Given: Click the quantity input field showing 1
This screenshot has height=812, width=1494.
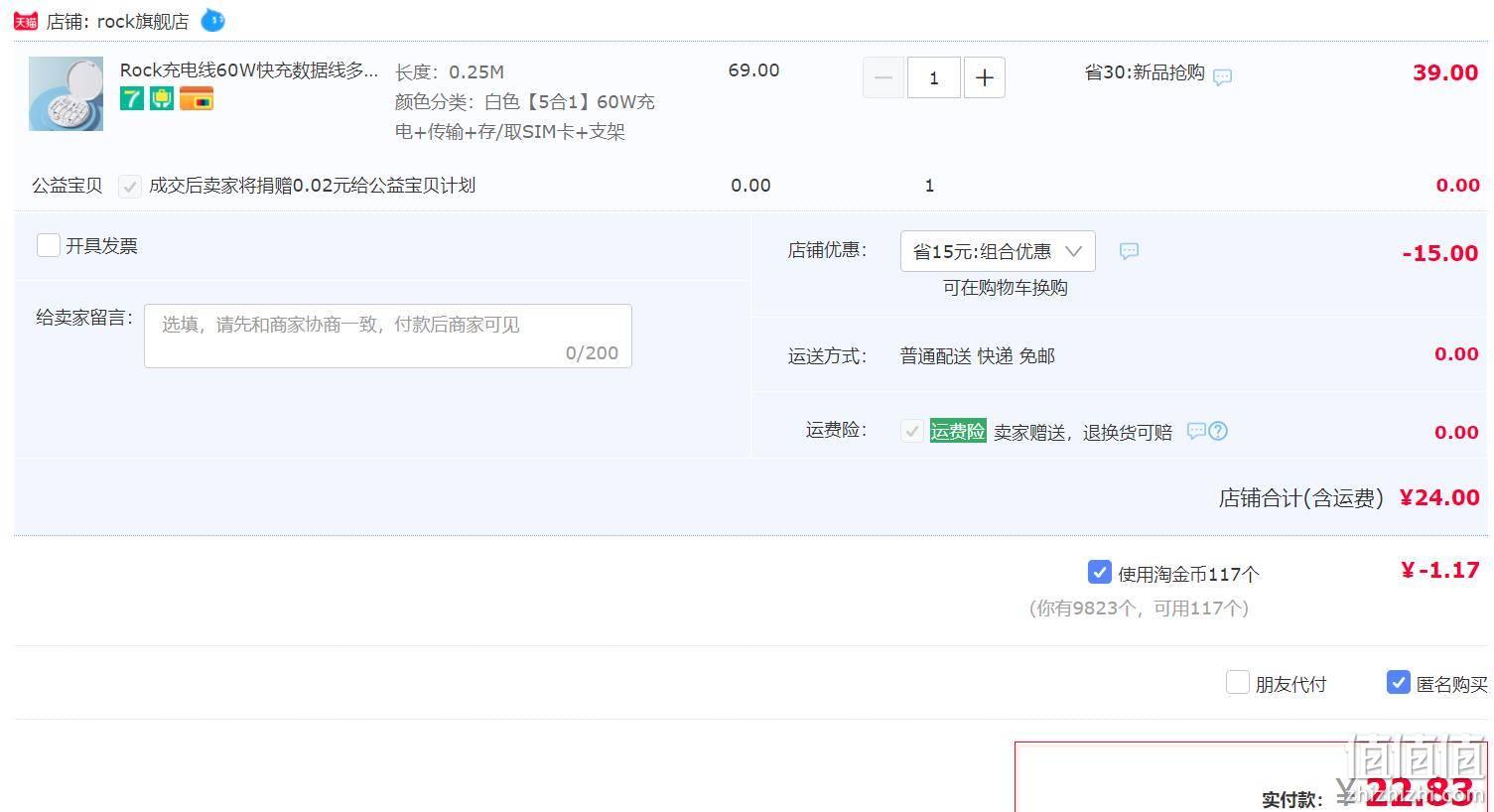Looking at the screenshot, I should pos(933,77).
